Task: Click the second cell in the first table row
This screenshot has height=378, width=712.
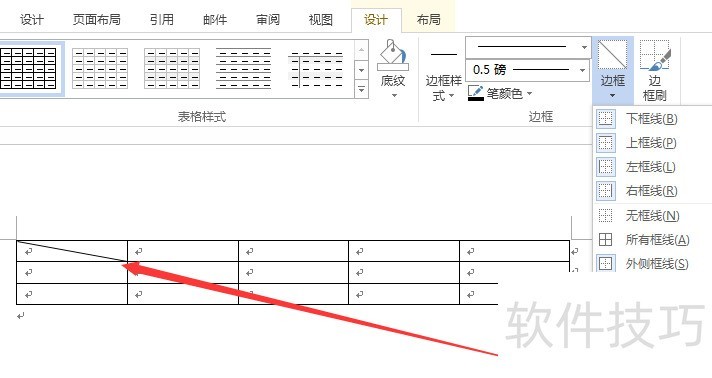Action: [x=183, y=251]
